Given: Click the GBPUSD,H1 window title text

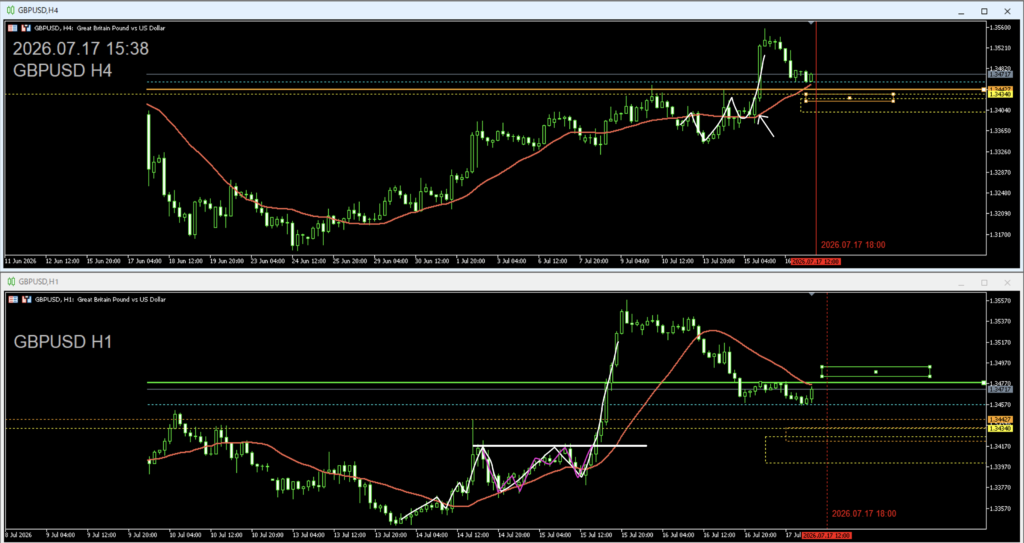Looking at the screenshot, I should point(37,282).
